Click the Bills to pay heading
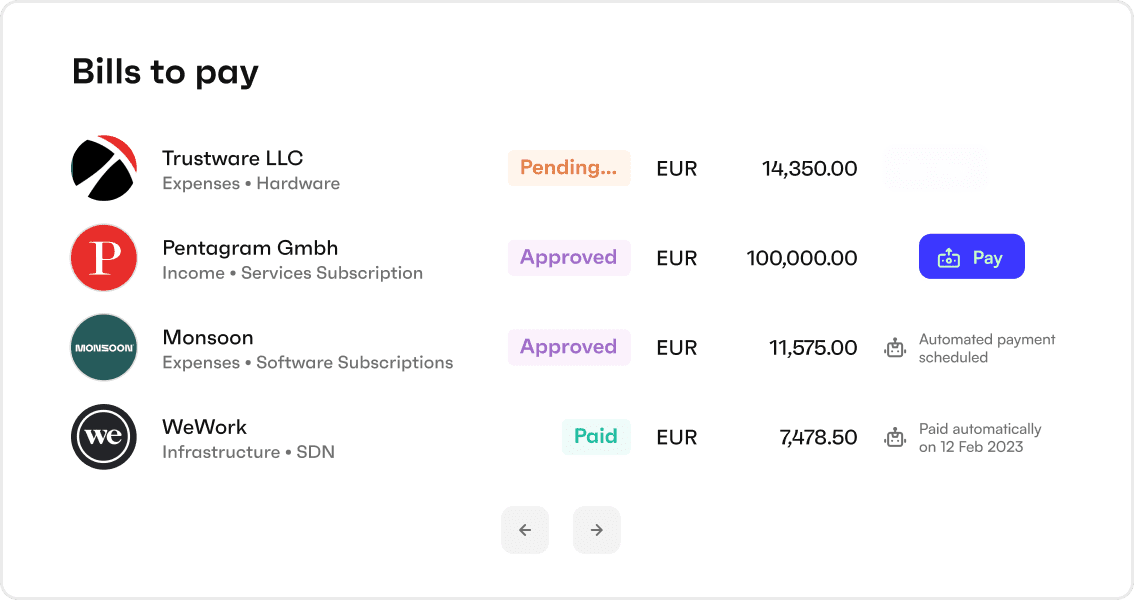The height and width of the screenshot is (600, 1134). tap(165, 73)
